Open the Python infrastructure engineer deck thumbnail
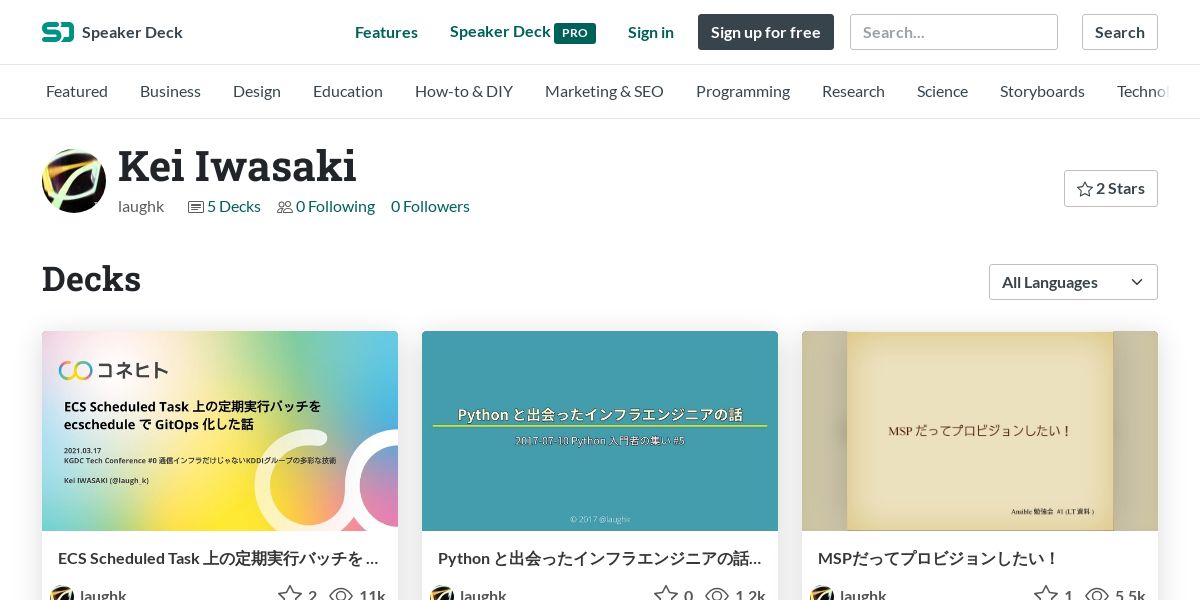The width and height of the screenshot is (1200, 600). 600,431
